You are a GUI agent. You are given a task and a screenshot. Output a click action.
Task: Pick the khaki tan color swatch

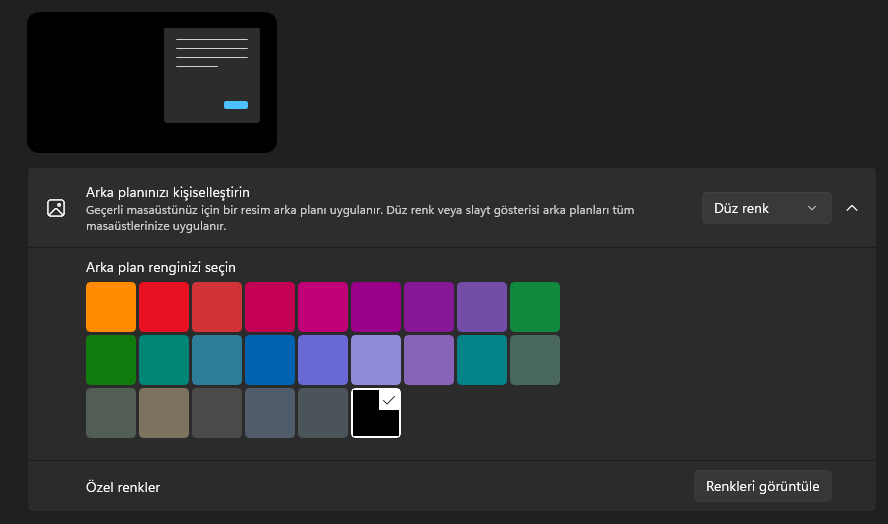[164, 413]
